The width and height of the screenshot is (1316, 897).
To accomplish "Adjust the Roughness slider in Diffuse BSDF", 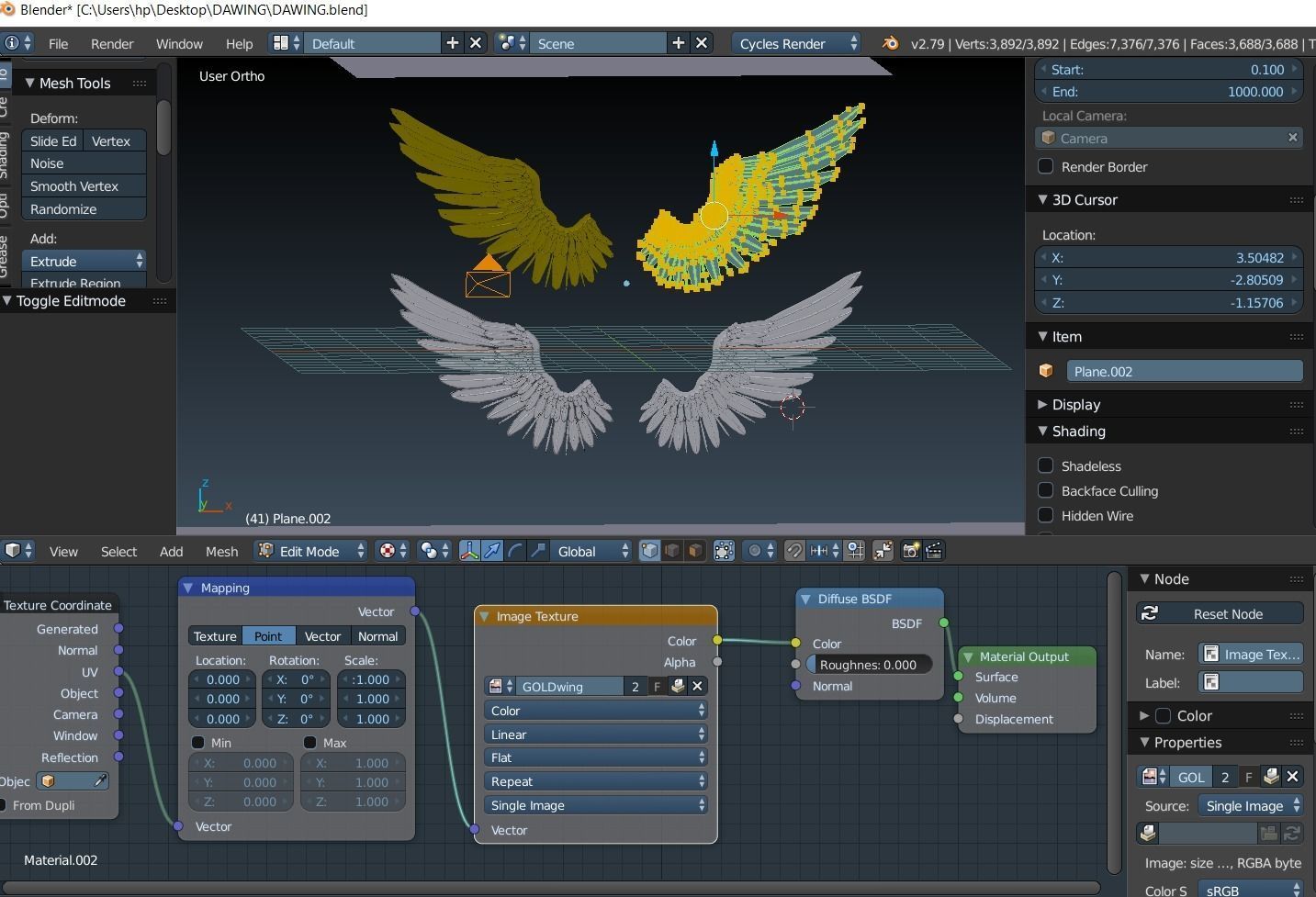I will [869, 665].
